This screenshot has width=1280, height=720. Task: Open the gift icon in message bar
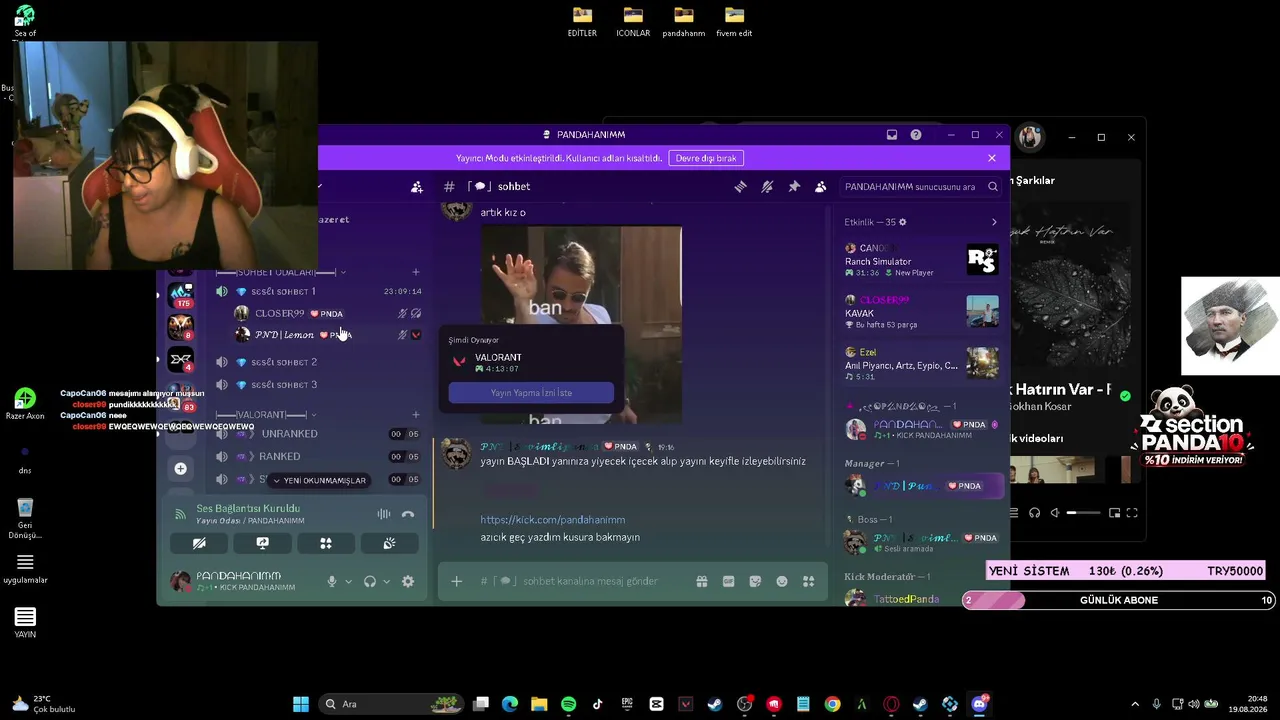(x=702, y=581)
